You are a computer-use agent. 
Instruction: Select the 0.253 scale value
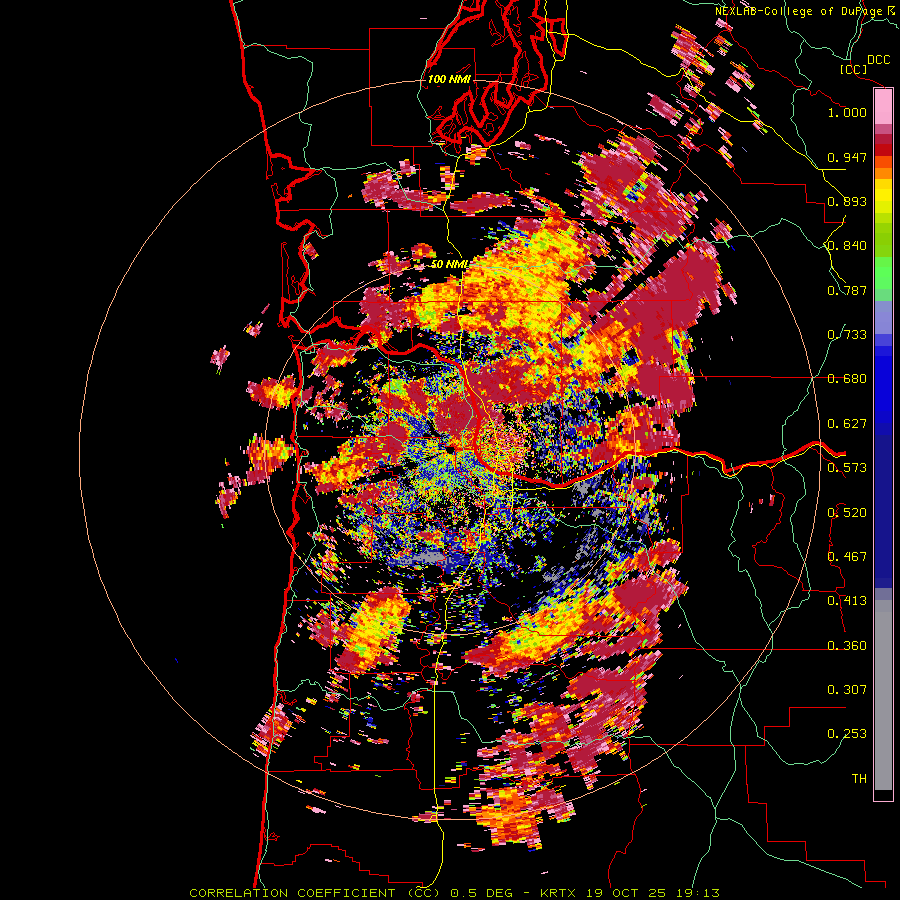(x=847, y=734)
